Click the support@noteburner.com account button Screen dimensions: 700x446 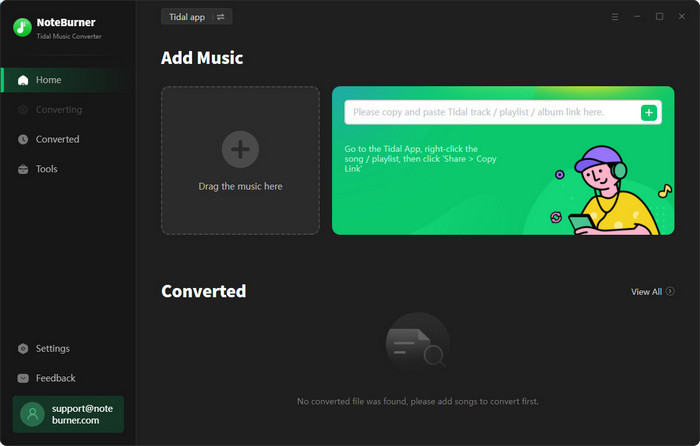click(x=68, y=414)
